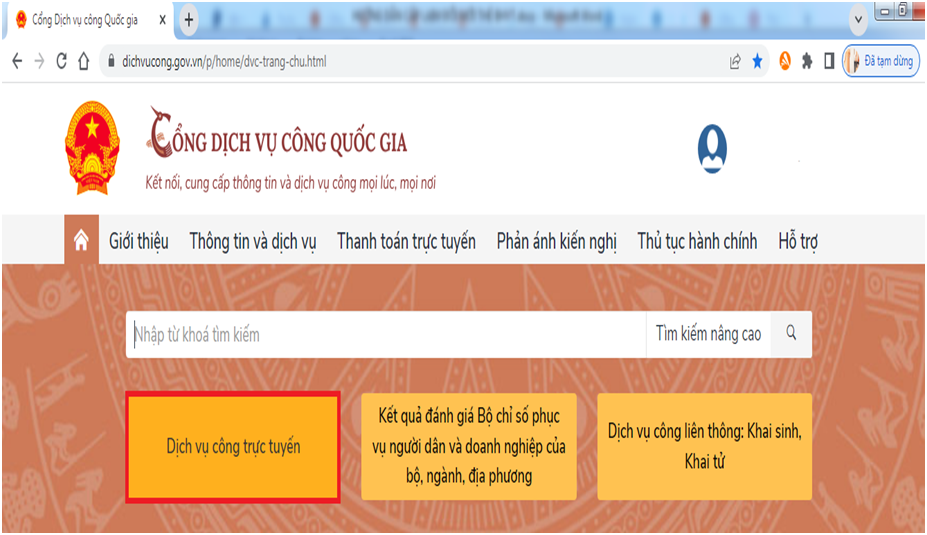
Task: Open Phản ánh kiến nghị menu
Action: point(556,241)
